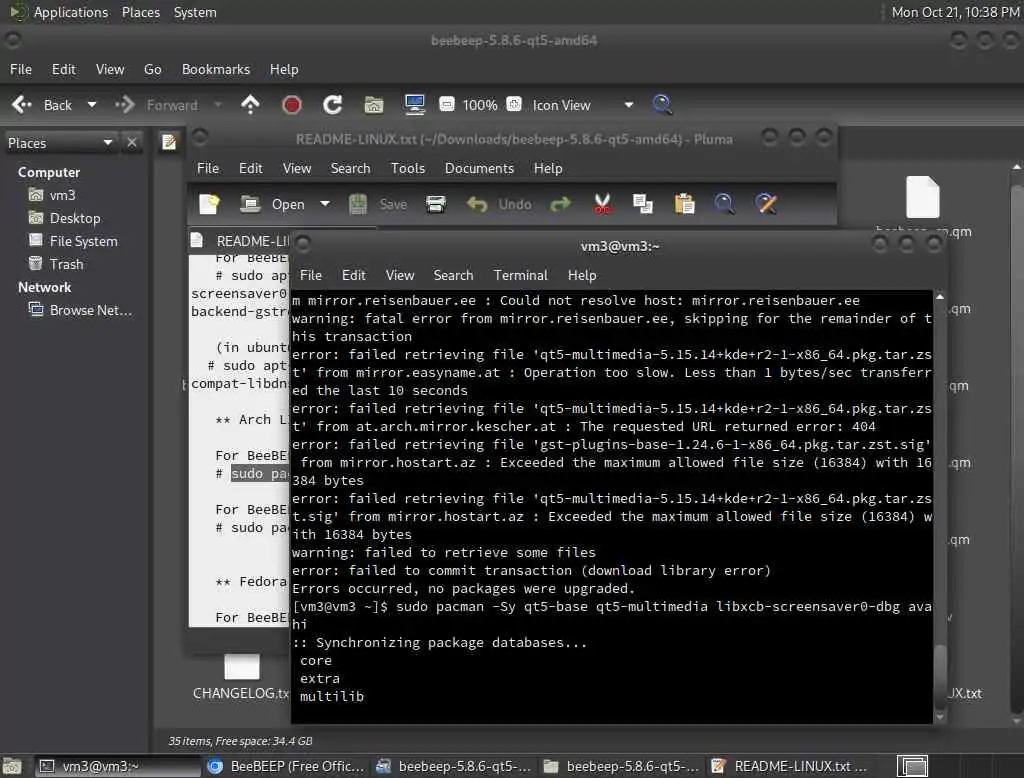This screenshot has height=778, width=1024.
Task: Open Icon View mode dropdown
Action: pyautogui.click(x=583, y=105)
